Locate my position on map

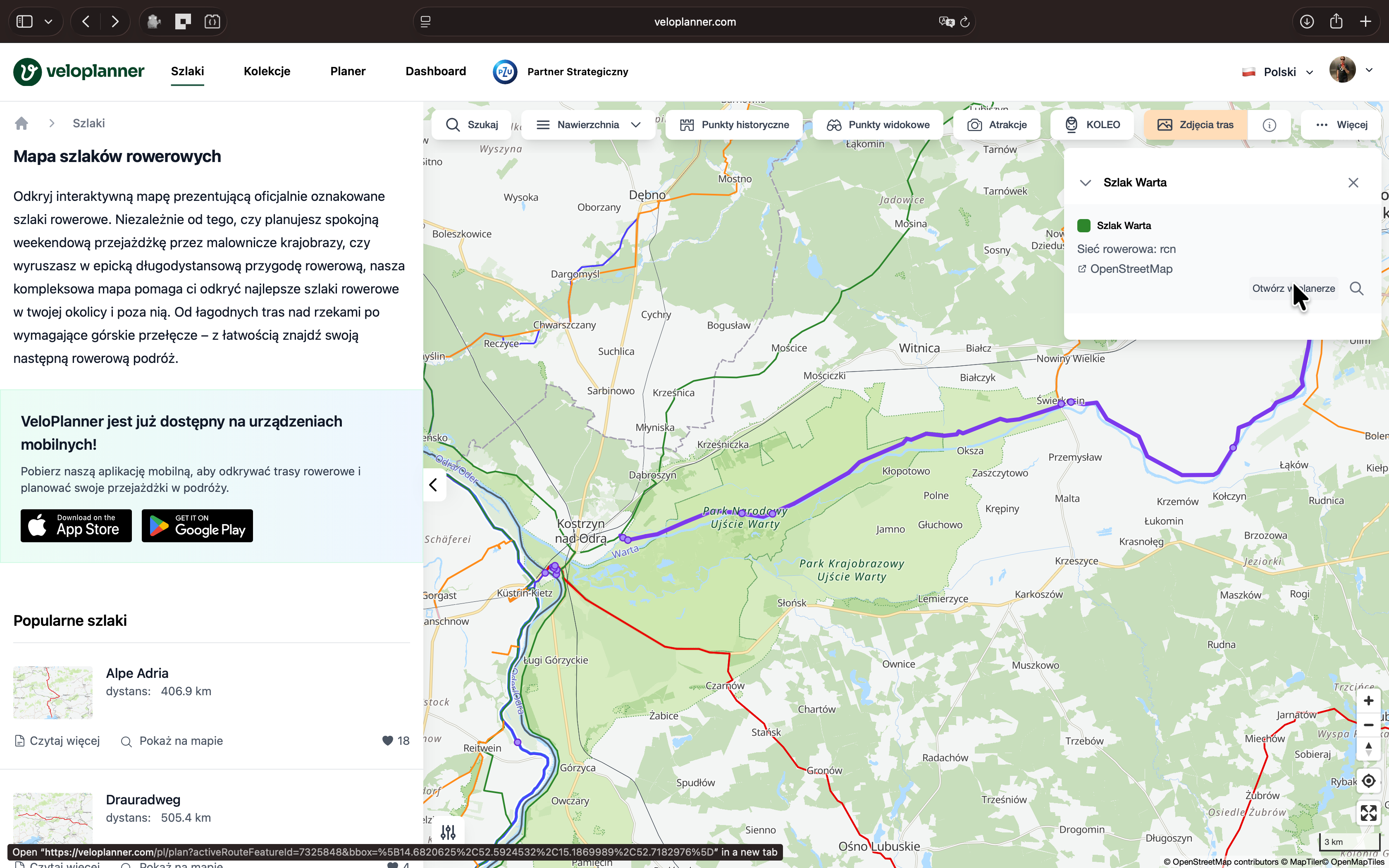coord(1368,781)
